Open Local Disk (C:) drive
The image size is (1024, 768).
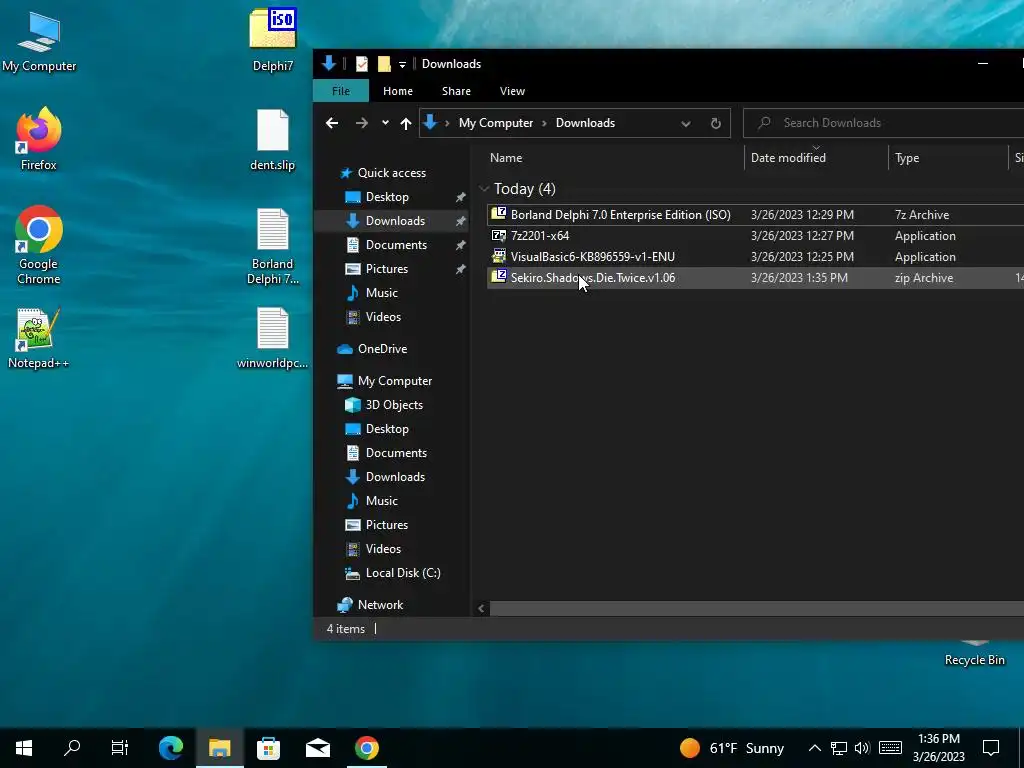[402, 573]
